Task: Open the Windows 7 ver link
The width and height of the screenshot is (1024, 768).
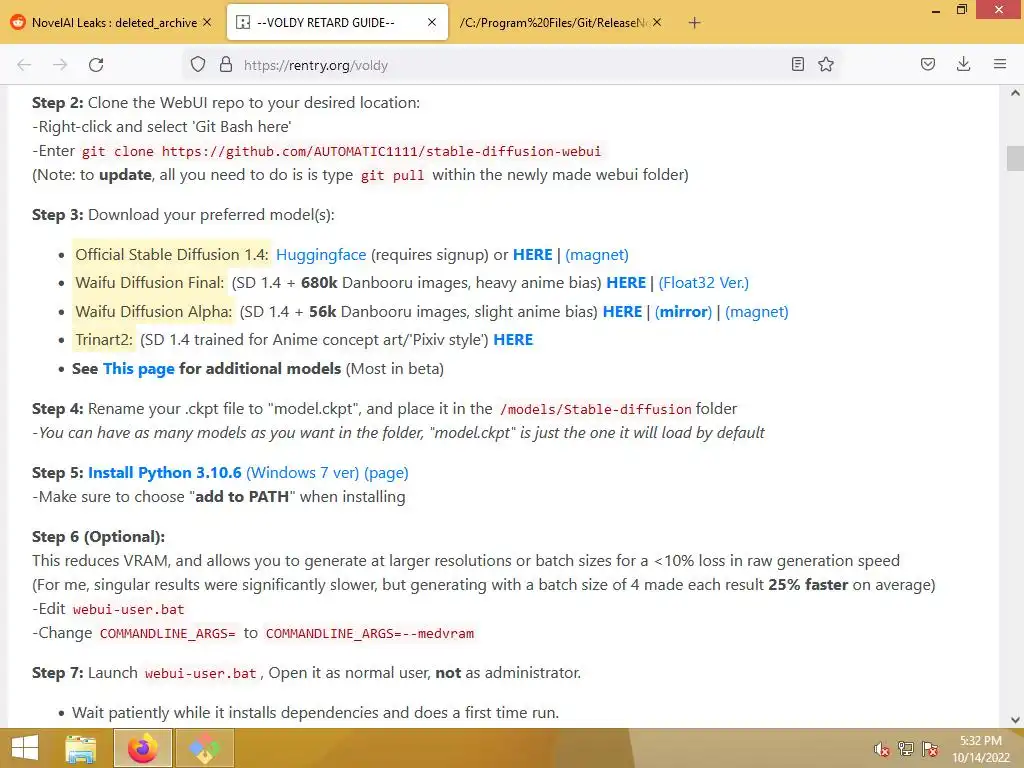Action: (x=302, y=472)
